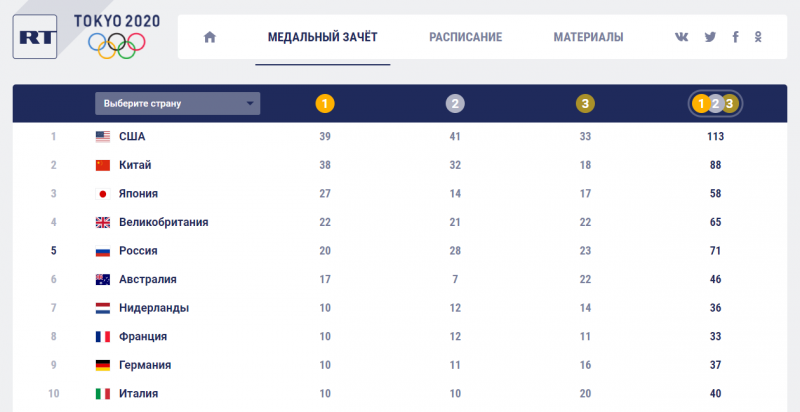
Task: Click the RT logo icon
Action: click(40, 37)
